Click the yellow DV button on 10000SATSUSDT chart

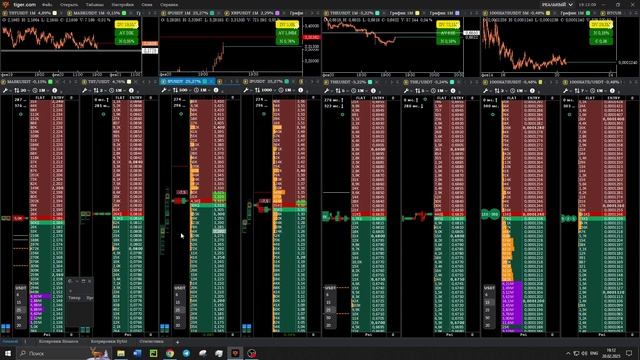[x=601, y=25]
